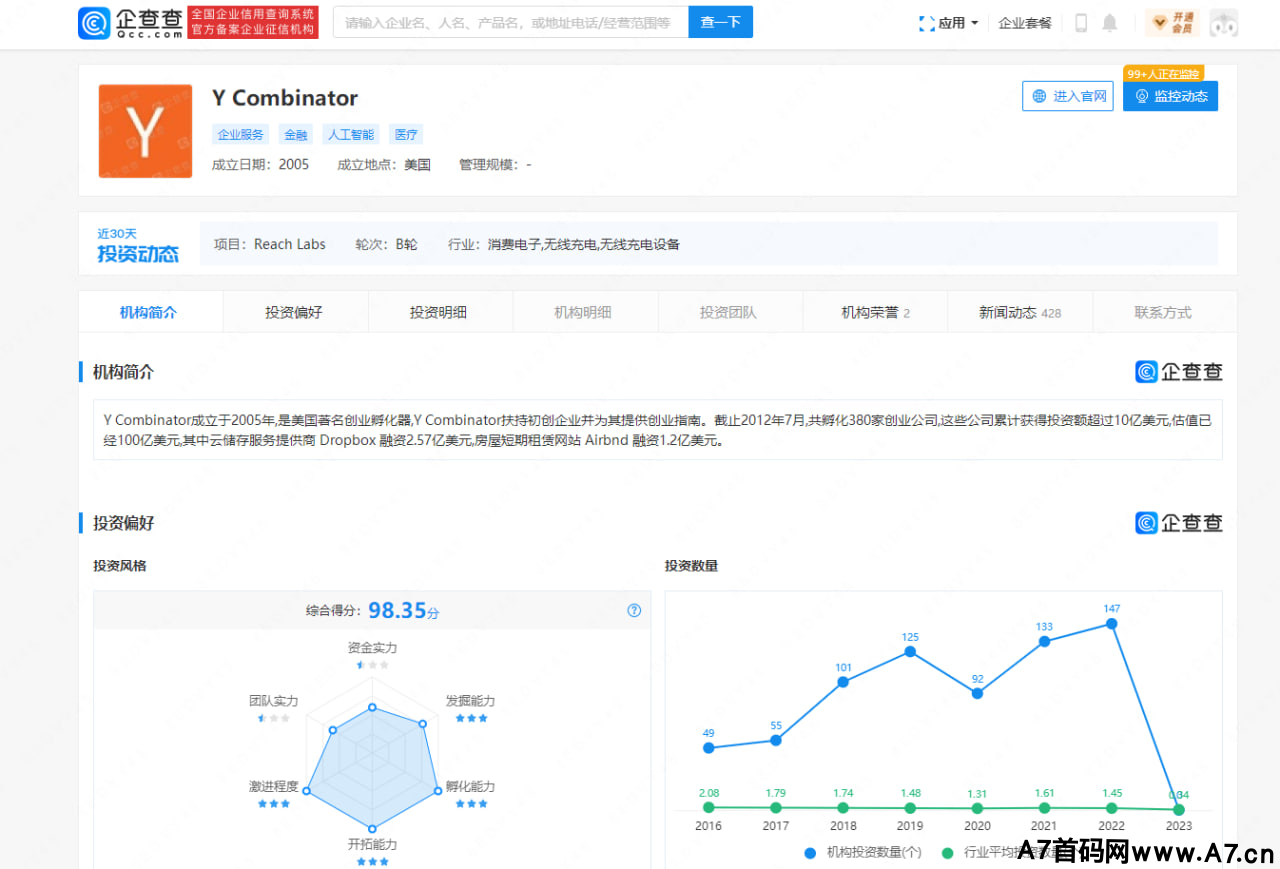Click the green industry-average point labeled 2.08

click(709, 807)
